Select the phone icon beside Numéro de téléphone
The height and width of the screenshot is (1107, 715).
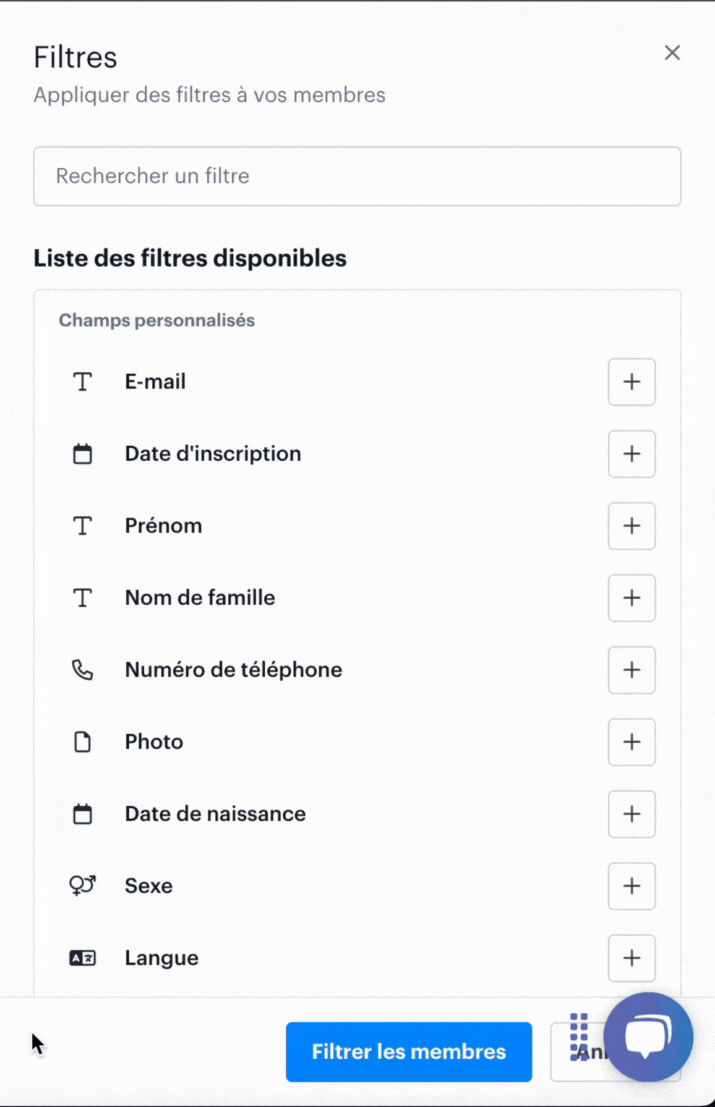pyautogui.click(x=81, y=670)
